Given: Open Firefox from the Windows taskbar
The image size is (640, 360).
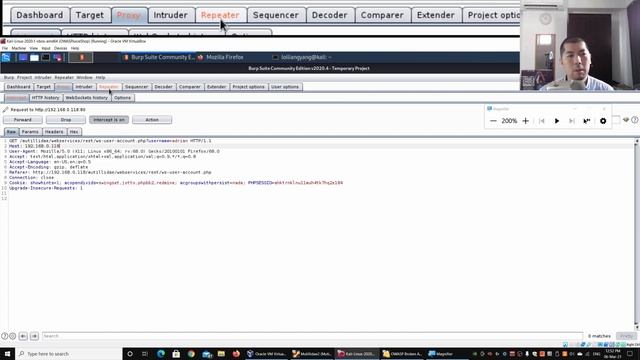Looking at the screenshot, I should (x=236, y=353).
